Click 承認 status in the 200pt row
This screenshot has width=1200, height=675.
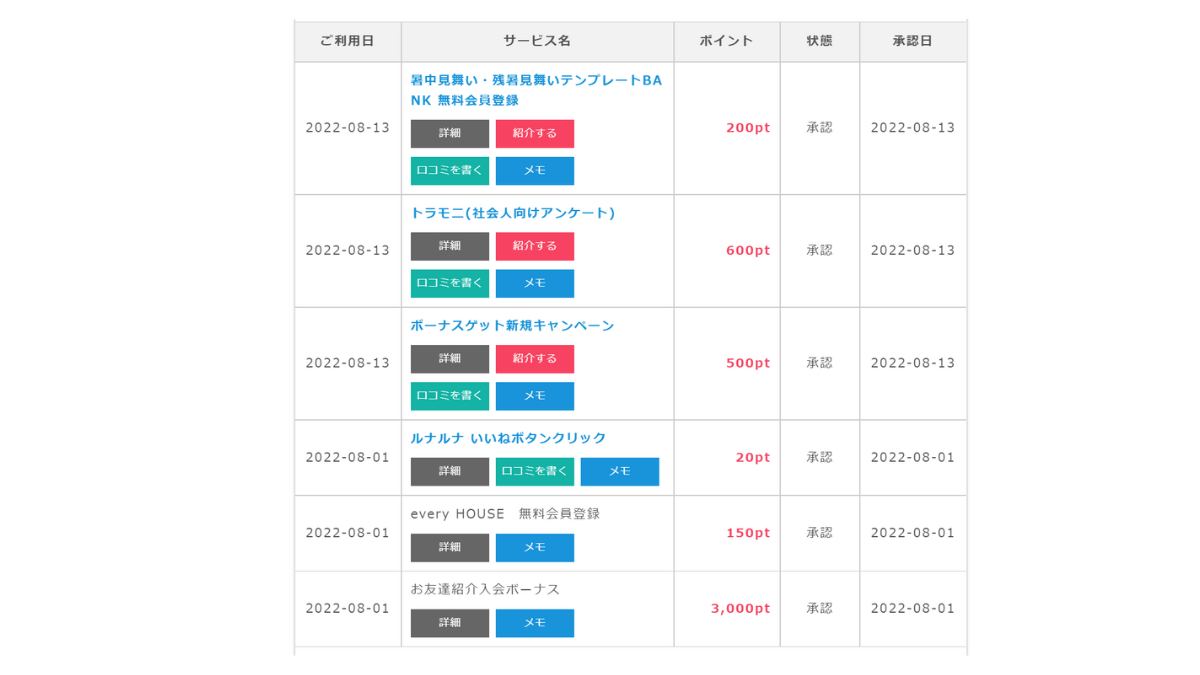pos(820,128)
